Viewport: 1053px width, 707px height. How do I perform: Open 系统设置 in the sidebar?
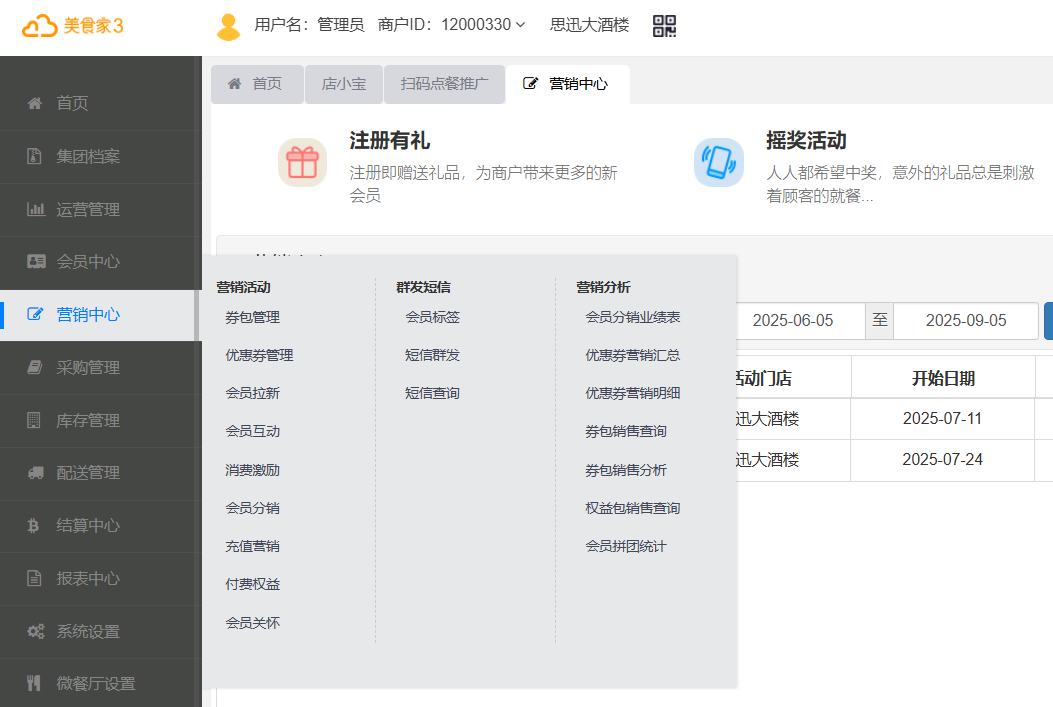pos(88,631)
